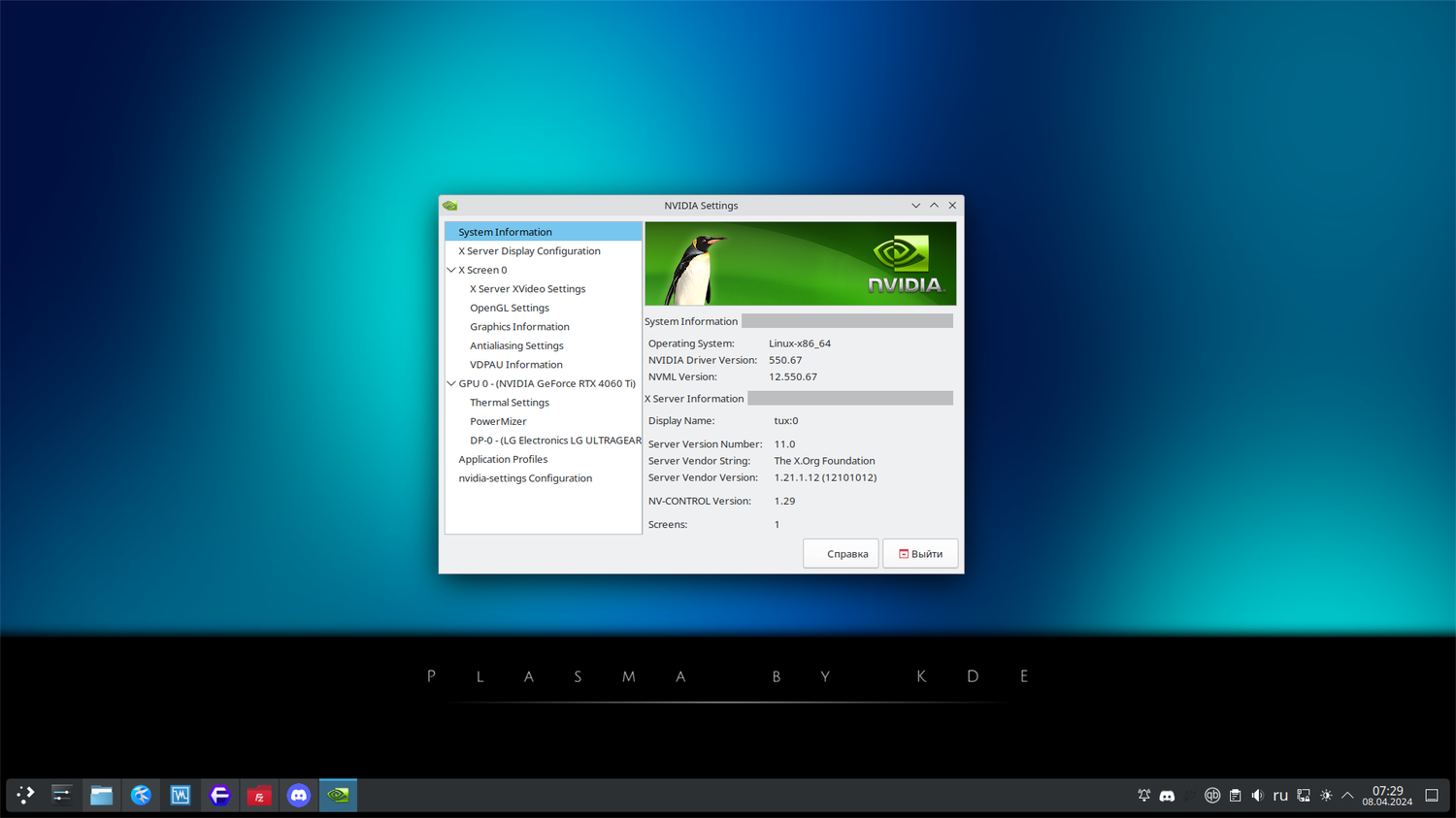
Task: Launch the Dolphin file manager folder icon
Action: pyautogui.click(x=101, y=795)
